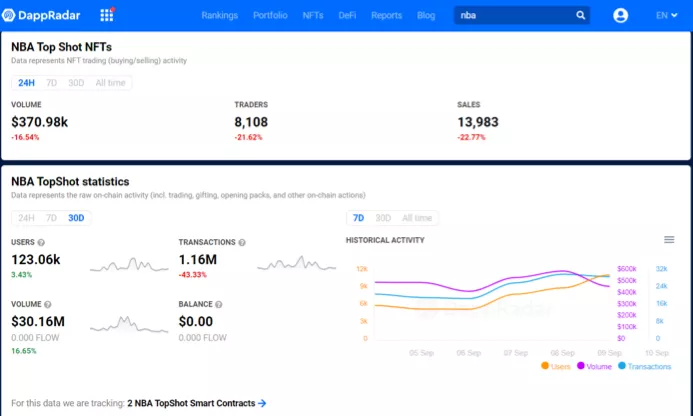Open the Portfolio menu
The image size is (693, 416).
(270, 15)
